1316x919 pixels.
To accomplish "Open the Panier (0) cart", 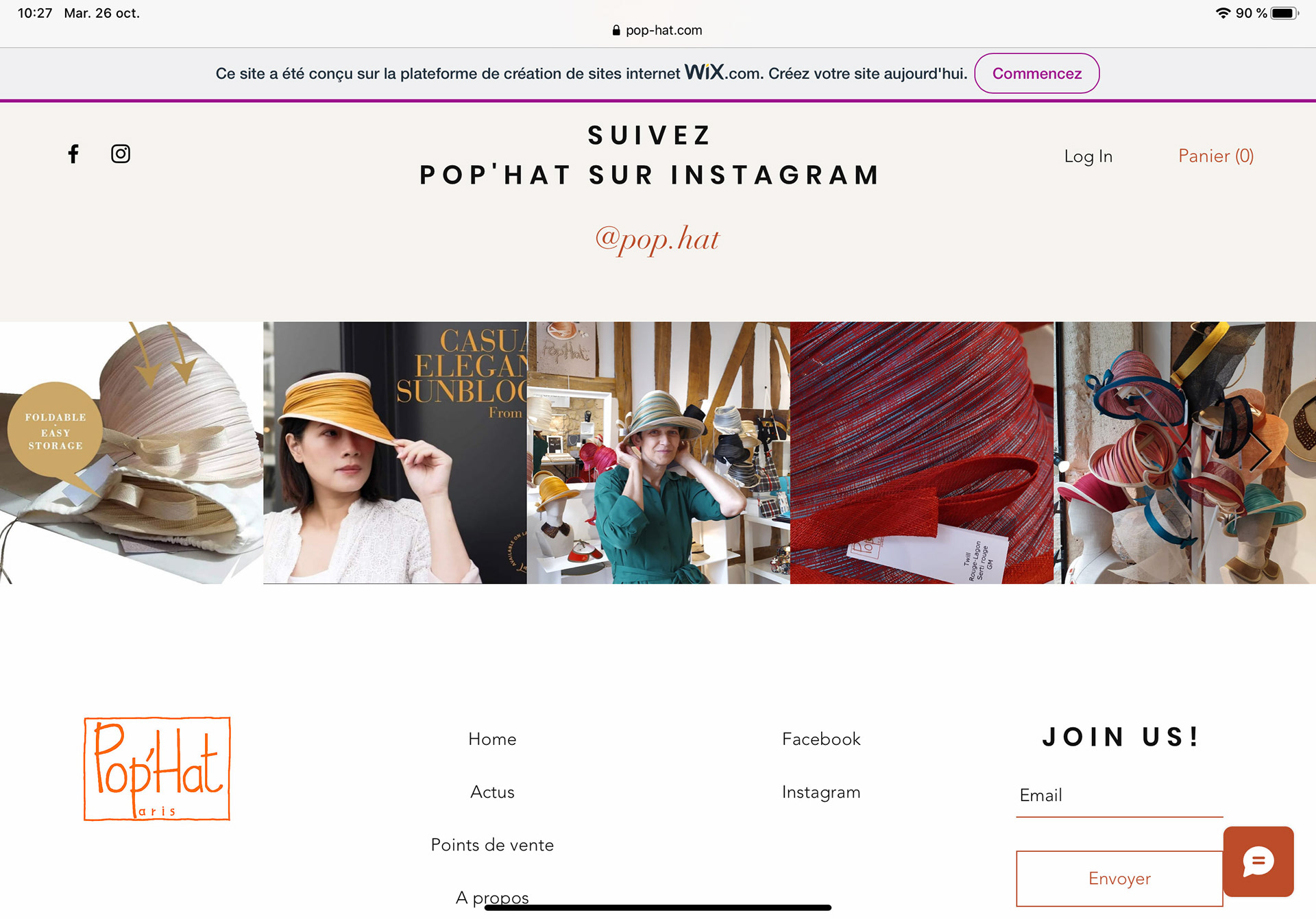I will 1215,156.
